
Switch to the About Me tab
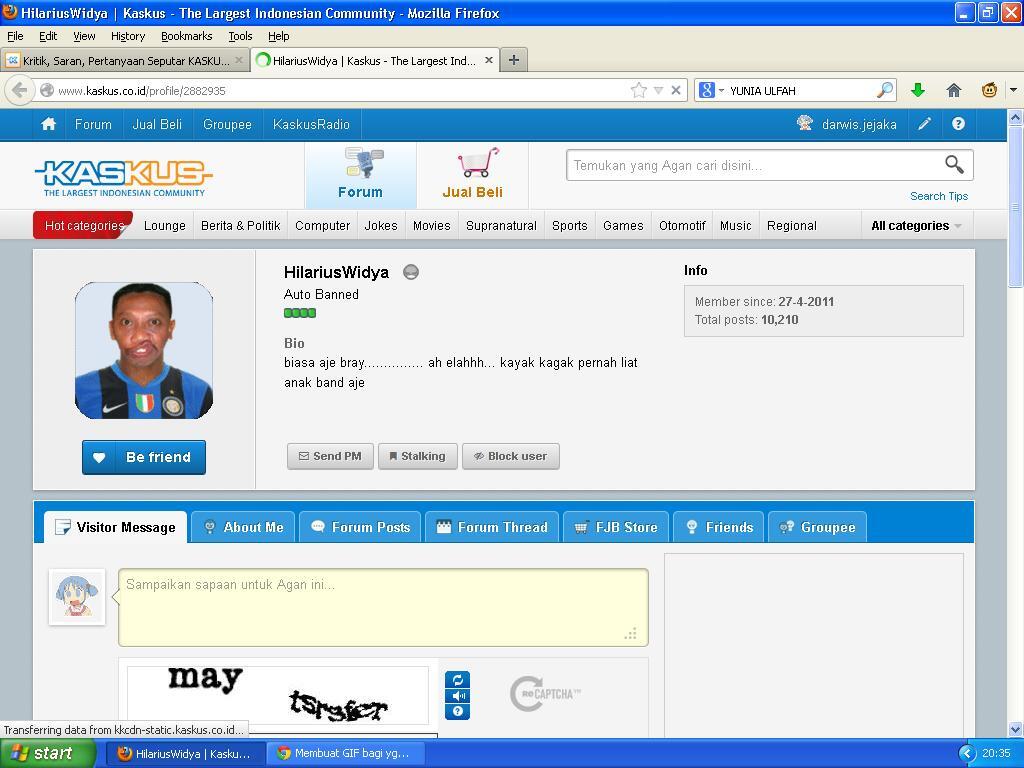[244, 527]
